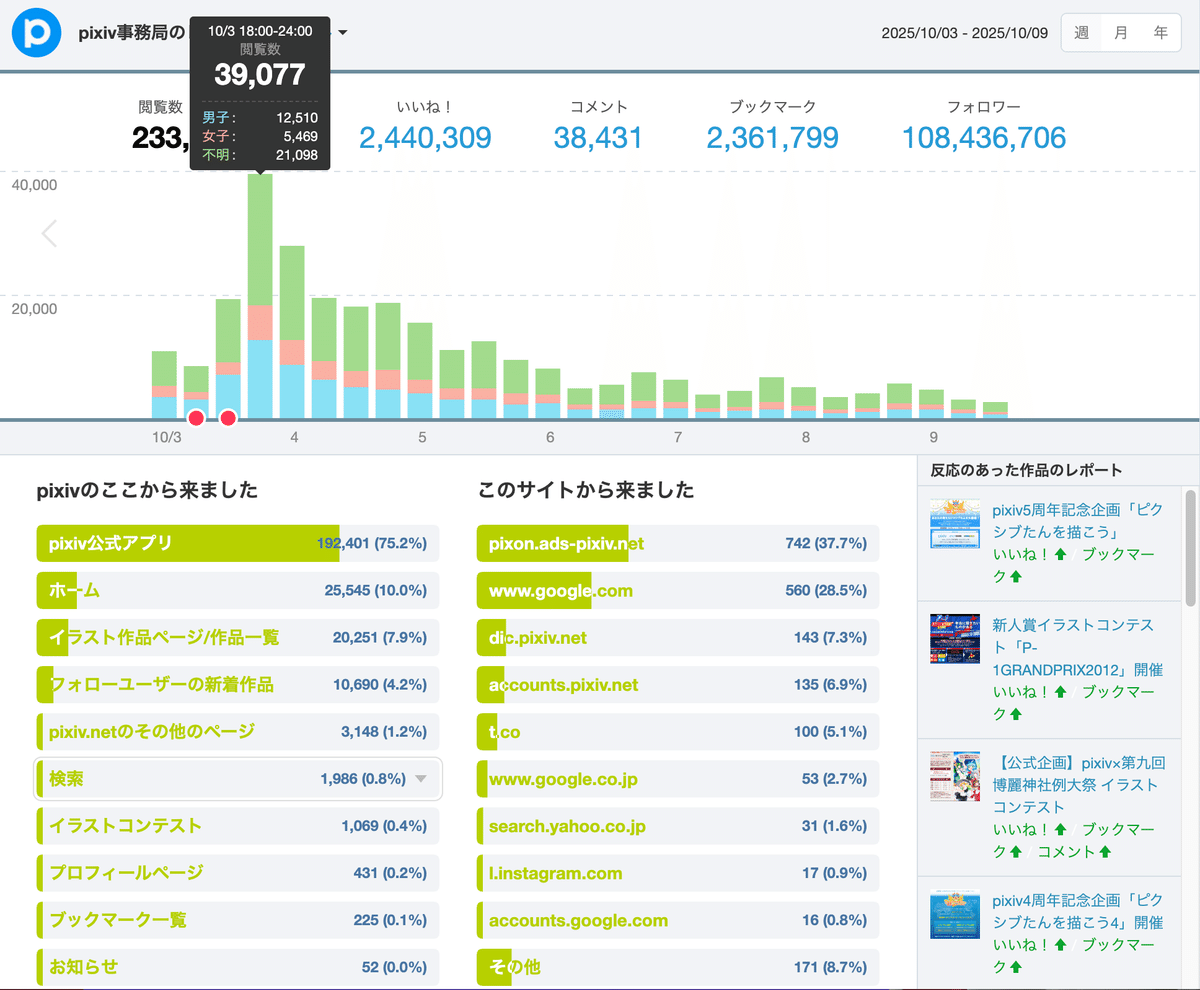The image size is (1200, 990).
Task: Click the report panel vertical scrollbar
Action: (x=1190, y=548)
